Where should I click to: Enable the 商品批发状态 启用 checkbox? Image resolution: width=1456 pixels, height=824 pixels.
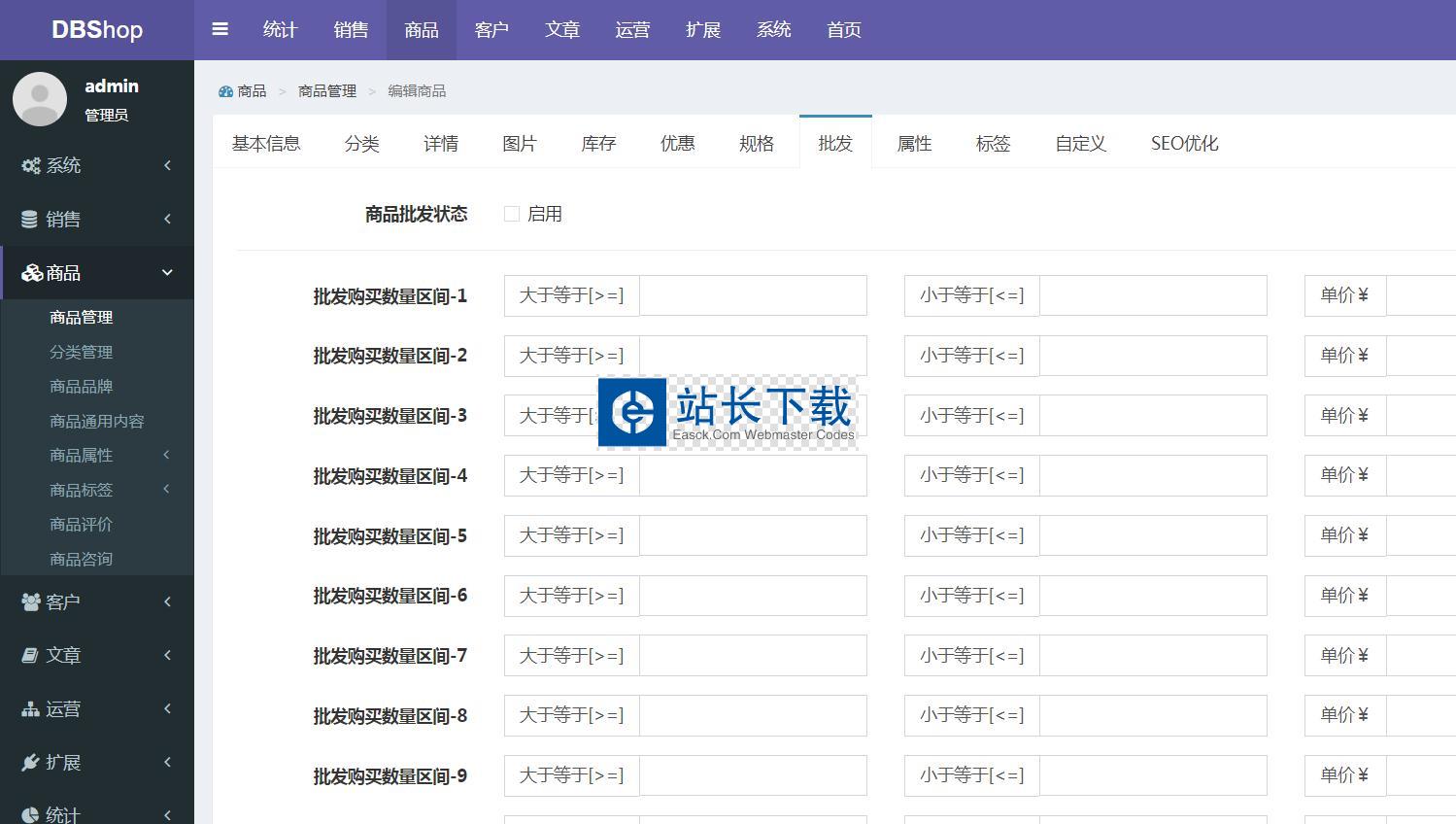[x=512, y=214]
